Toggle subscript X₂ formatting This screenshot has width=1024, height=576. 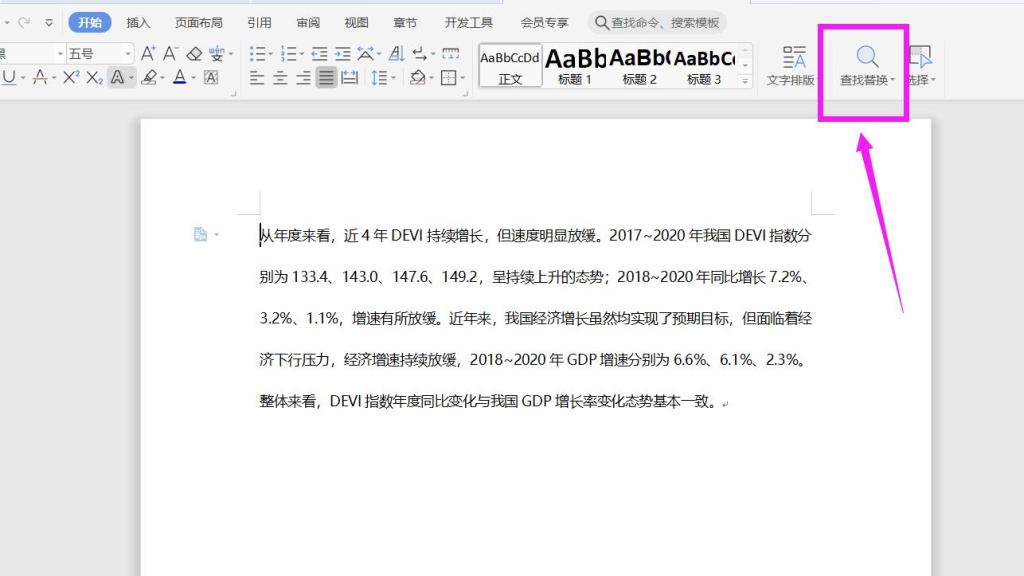click(x=95, y=78)
